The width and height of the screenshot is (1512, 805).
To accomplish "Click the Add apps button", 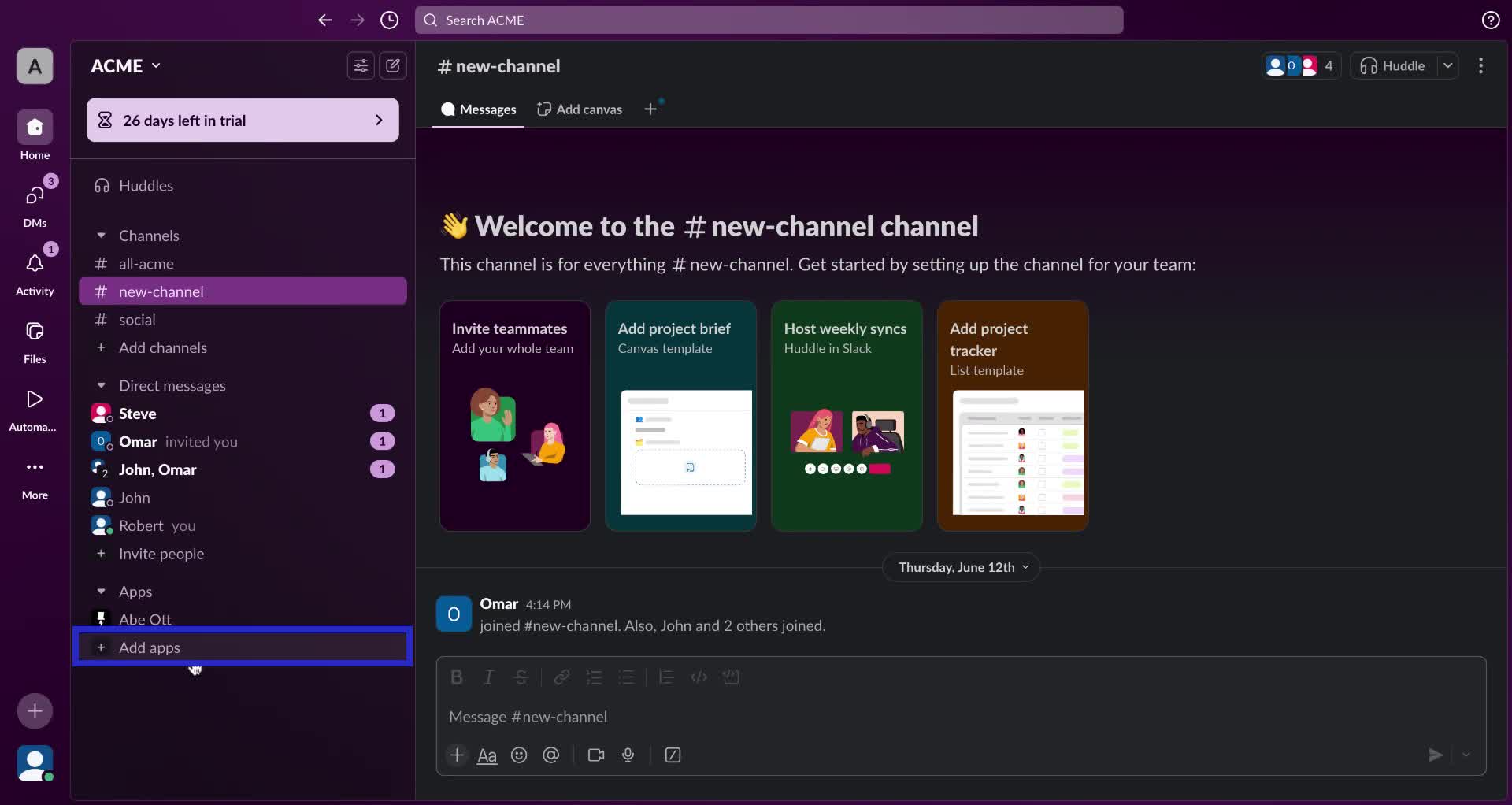I will pos(150,647).
